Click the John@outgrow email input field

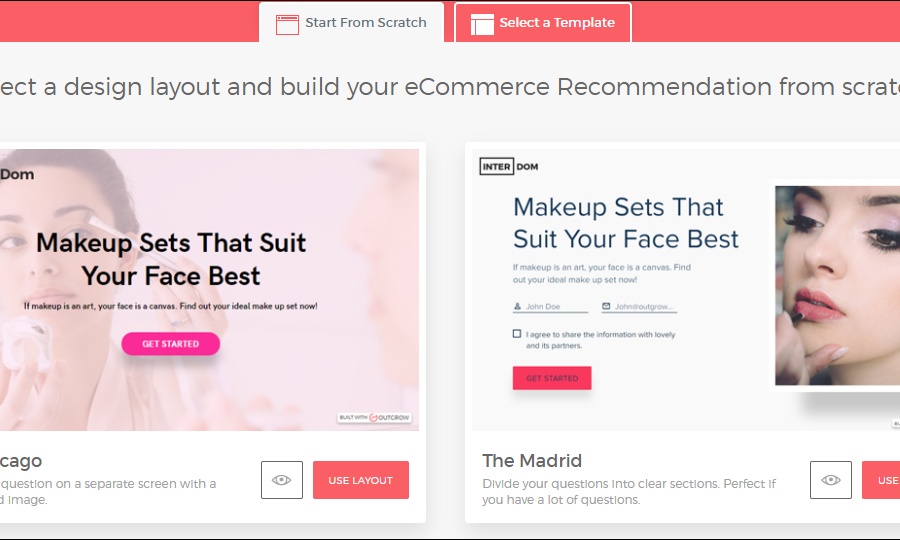click(639, 306)
